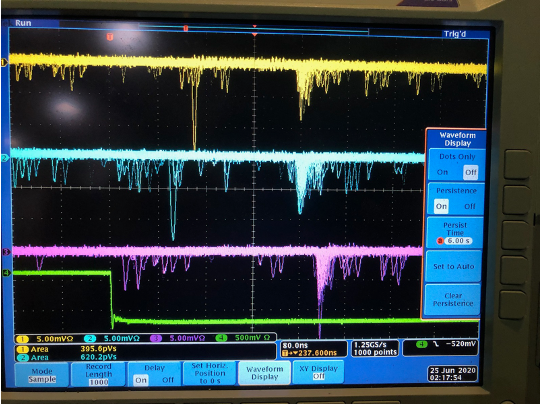Image resolution: width=540 pixels, height=404 pixels.
Task: Turn Persistence Off
Action: [470, 206]
